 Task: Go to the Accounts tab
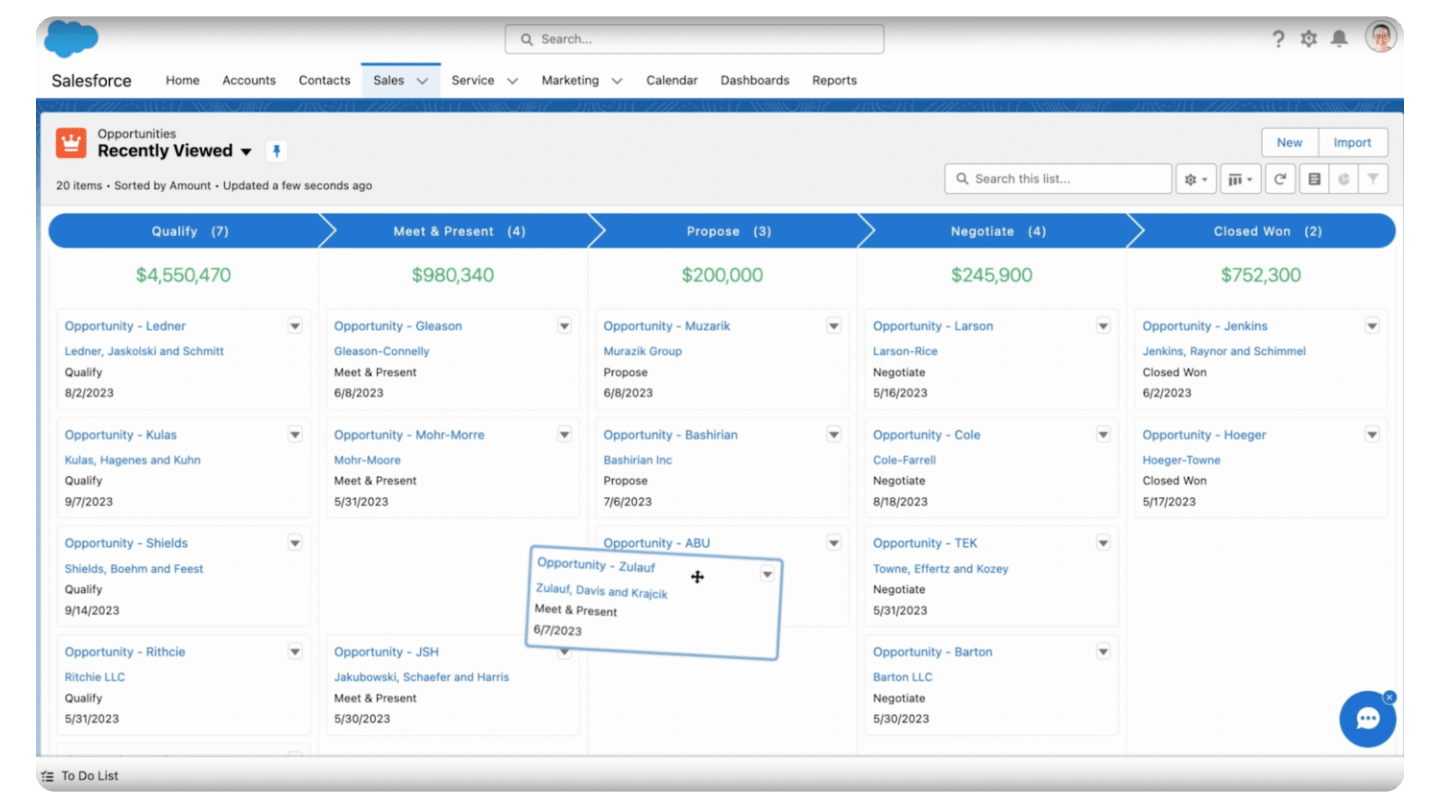coord(249,80)
